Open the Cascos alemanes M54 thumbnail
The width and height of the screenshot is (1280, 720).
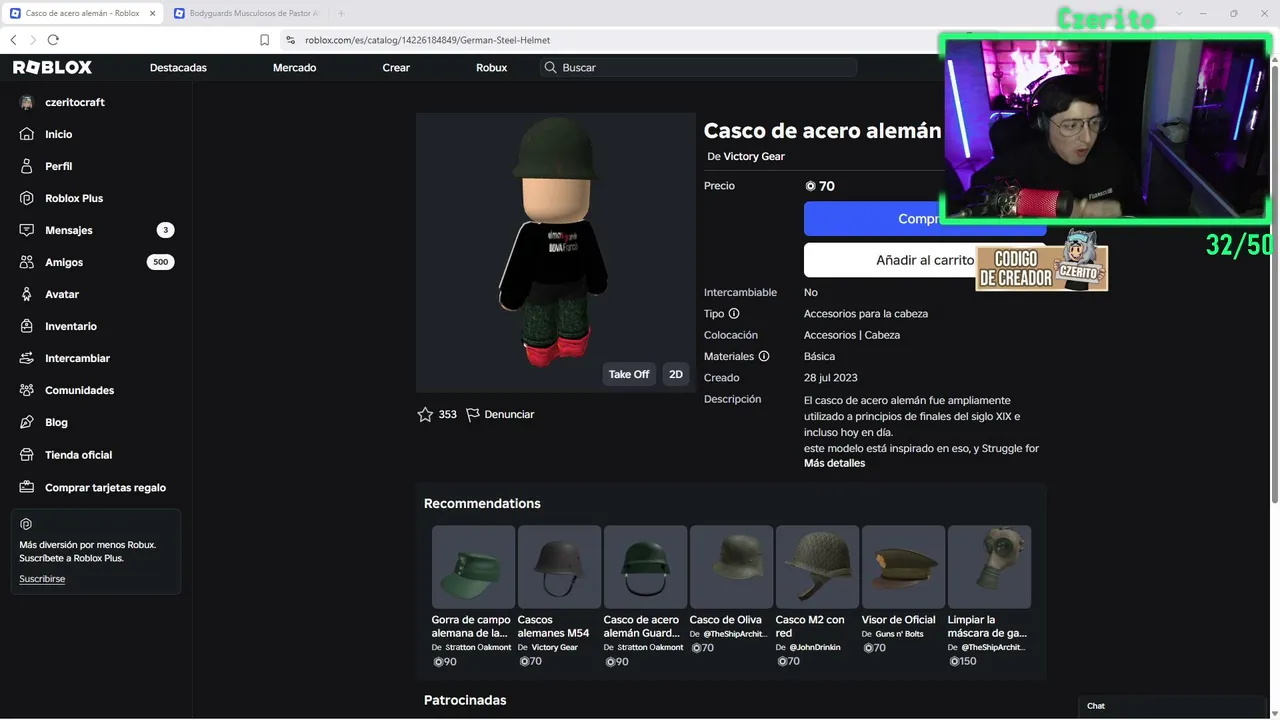[x=559, y=567]
